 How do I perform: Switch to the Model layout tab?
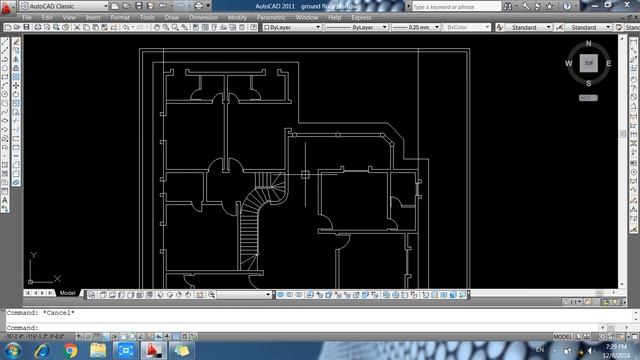[67, 293]
